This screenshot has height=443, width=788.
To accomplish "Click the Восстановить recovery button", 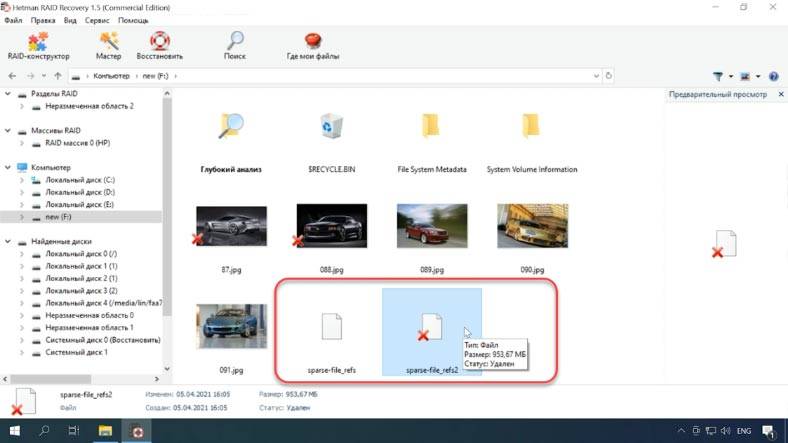I will point(160,46).
